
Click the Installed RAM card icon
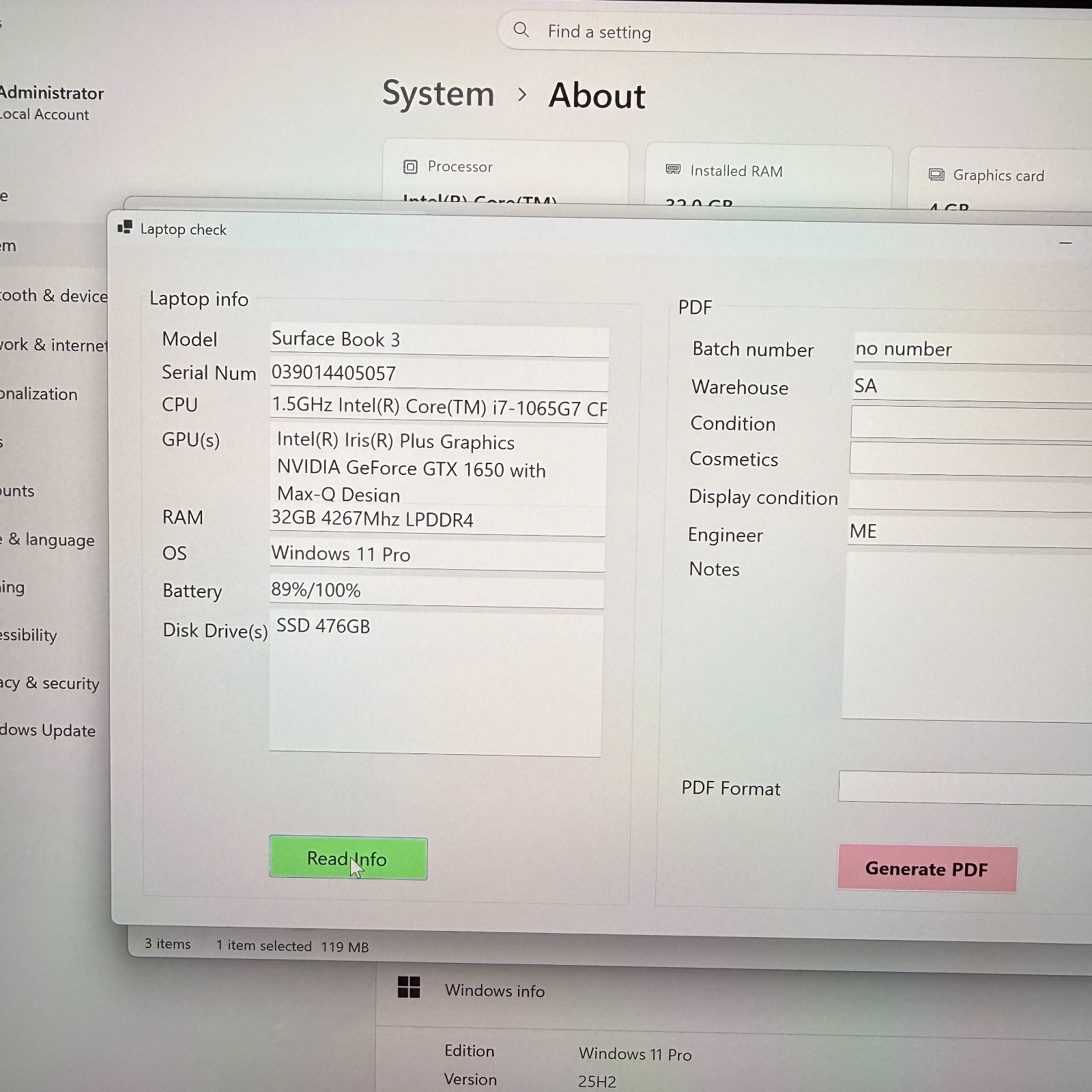point(673,169)
